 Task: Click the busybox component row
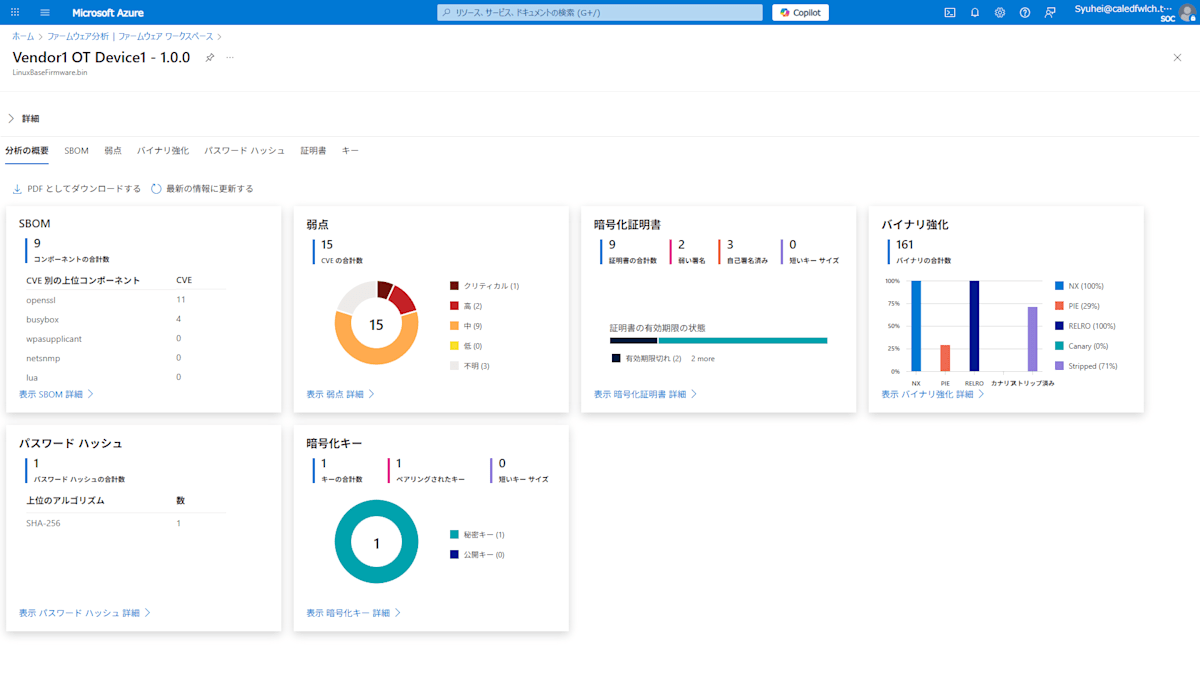(125, 319)
